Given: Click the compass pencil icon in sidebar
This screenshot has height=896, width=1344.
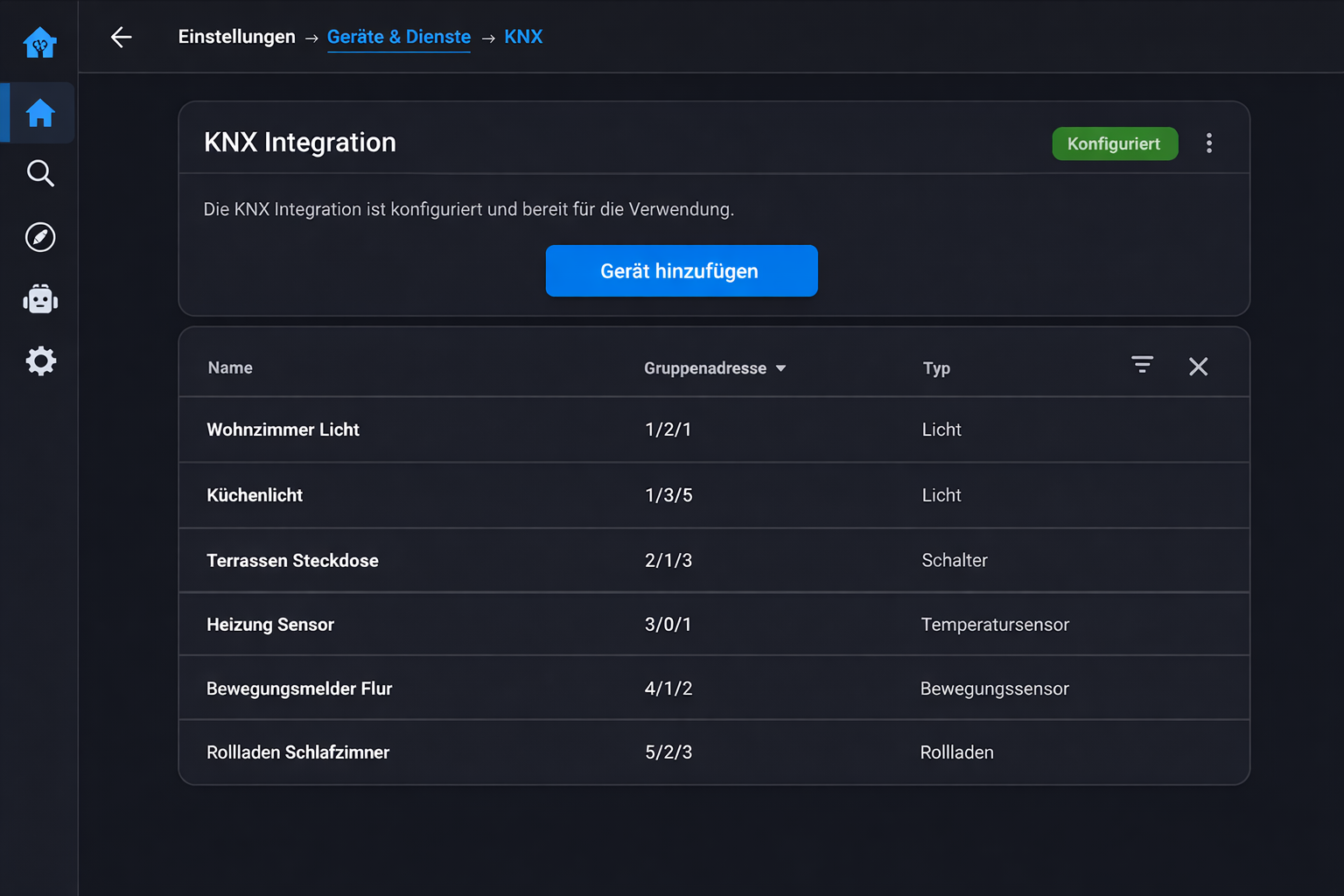Looking at the screenshot, I should (x=39, y=236).
